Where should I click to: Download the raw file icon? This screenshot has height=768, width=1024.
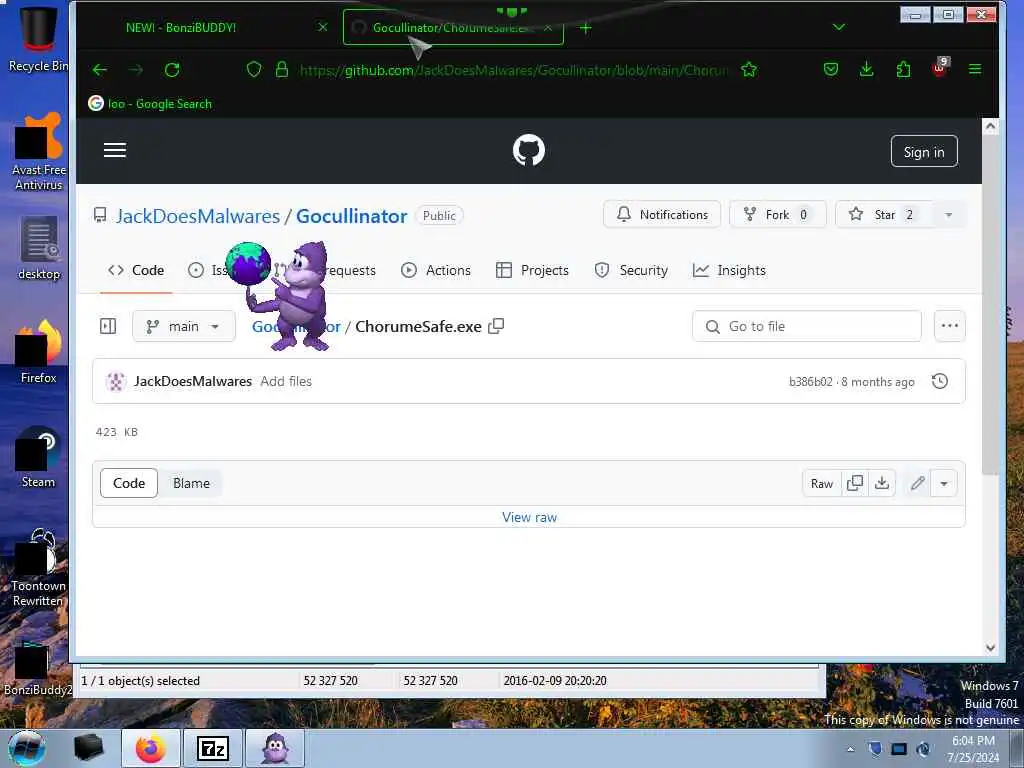tap(882, 483)
